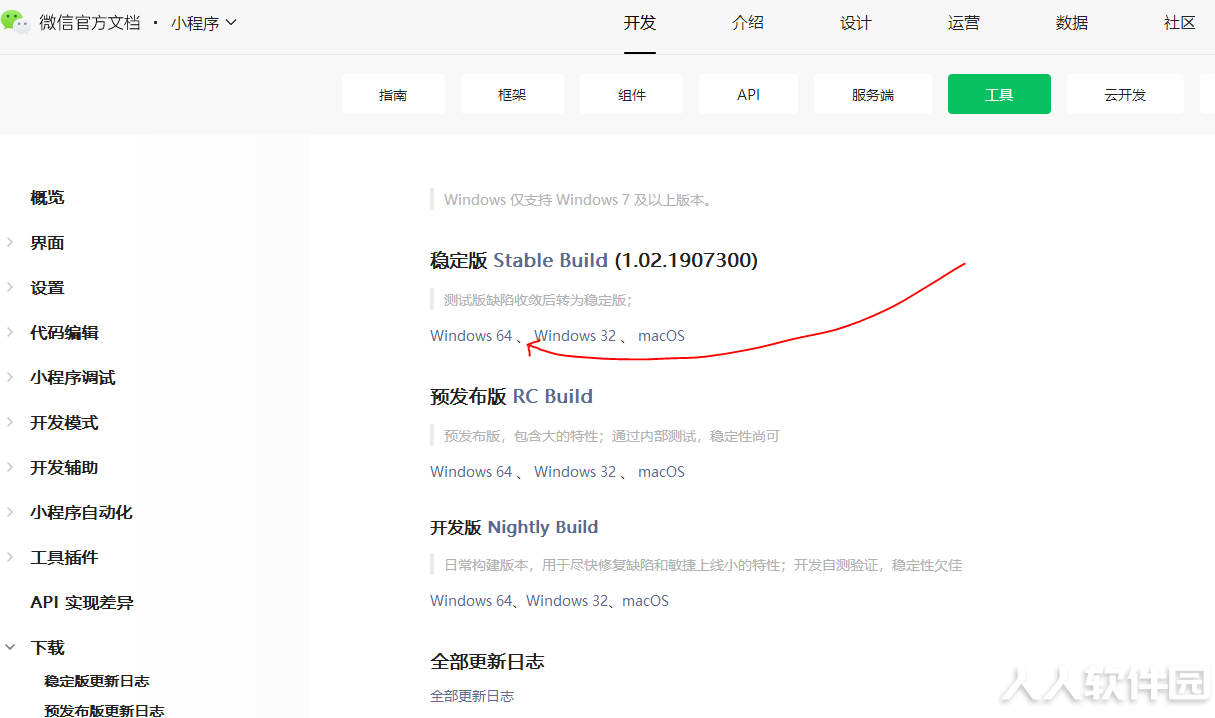
Task: Expand the 设置 sidebar chevron
Action: 10,287
